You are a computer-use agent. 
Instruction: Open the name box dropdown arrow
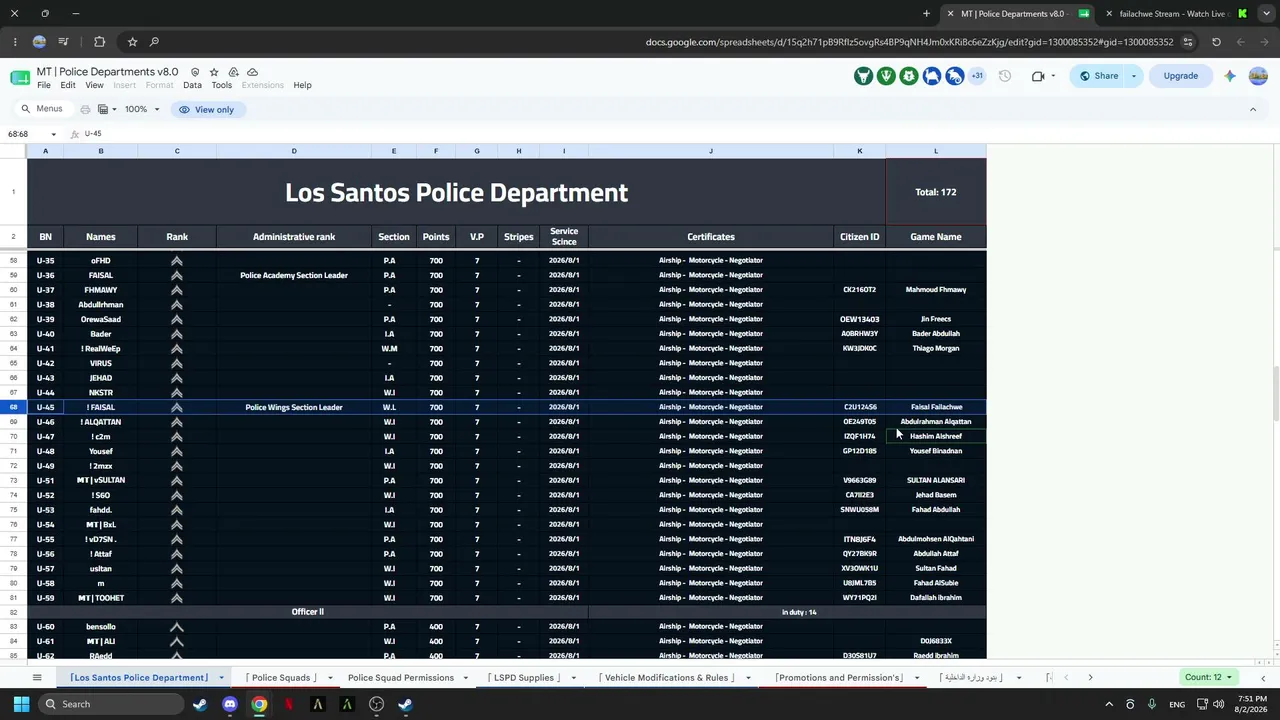(x=53, y=134)
